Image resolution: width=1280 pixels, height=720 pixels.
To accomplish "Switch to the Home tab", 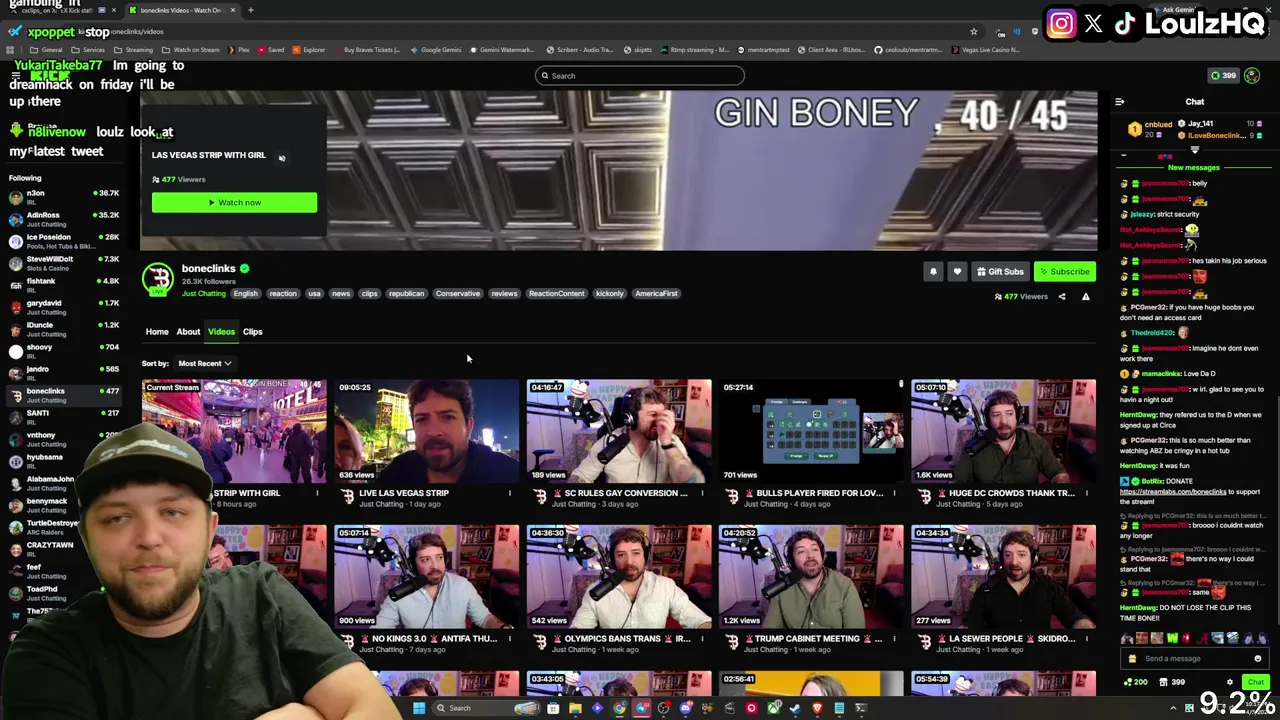I will tap(157, 332).
